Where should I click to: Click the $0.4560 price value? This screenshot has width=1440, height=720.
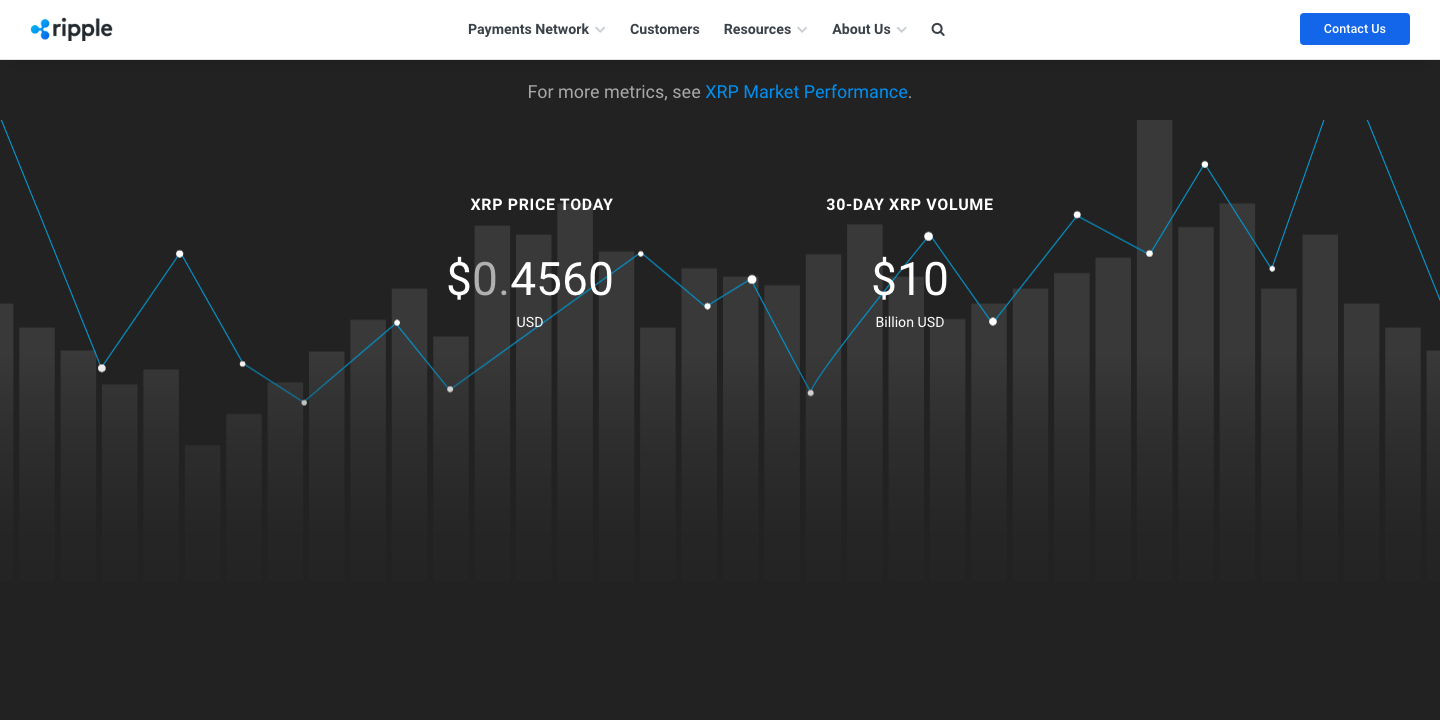530,279
